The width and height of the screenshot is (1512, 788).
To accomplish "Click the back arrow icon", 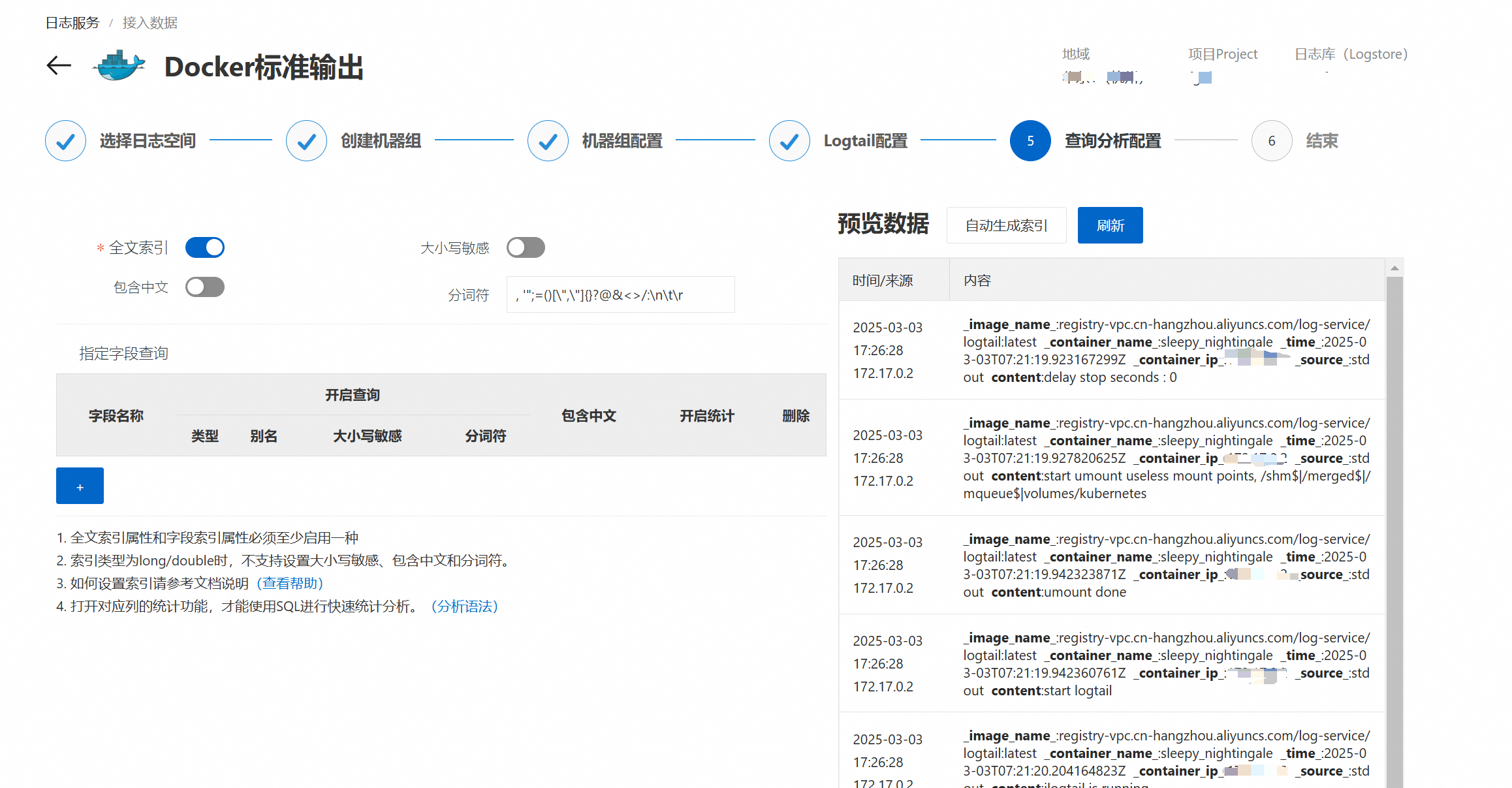I will click(x=59, y=65).
